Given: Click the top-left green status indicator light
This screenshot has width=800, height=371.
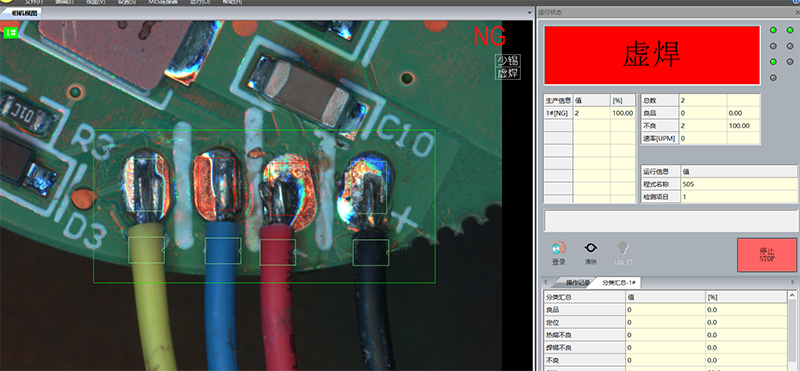Looking at the screenshot, I should point(773,30).
